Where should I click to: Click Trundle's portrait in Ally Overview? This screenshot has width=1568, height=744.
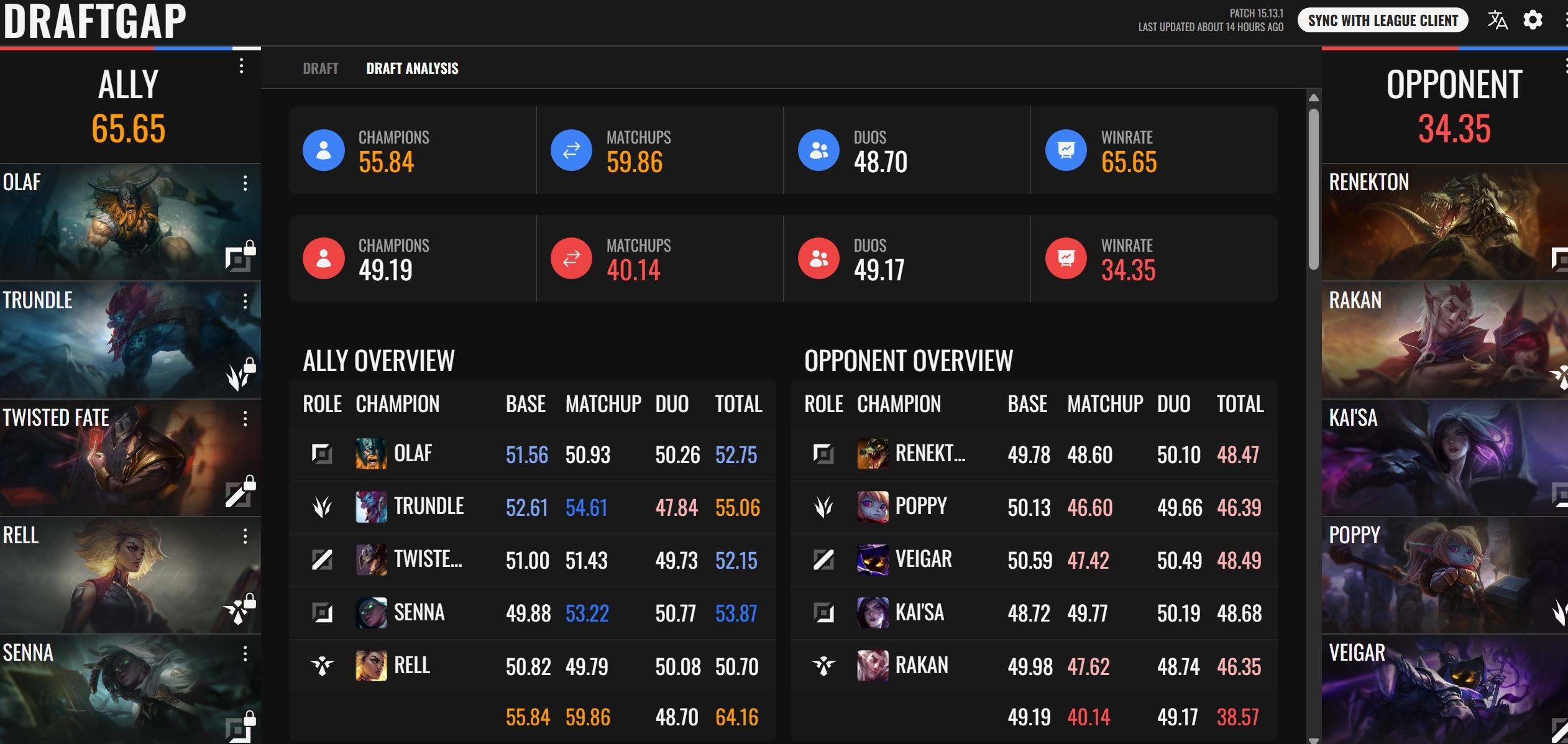[371, 507]
